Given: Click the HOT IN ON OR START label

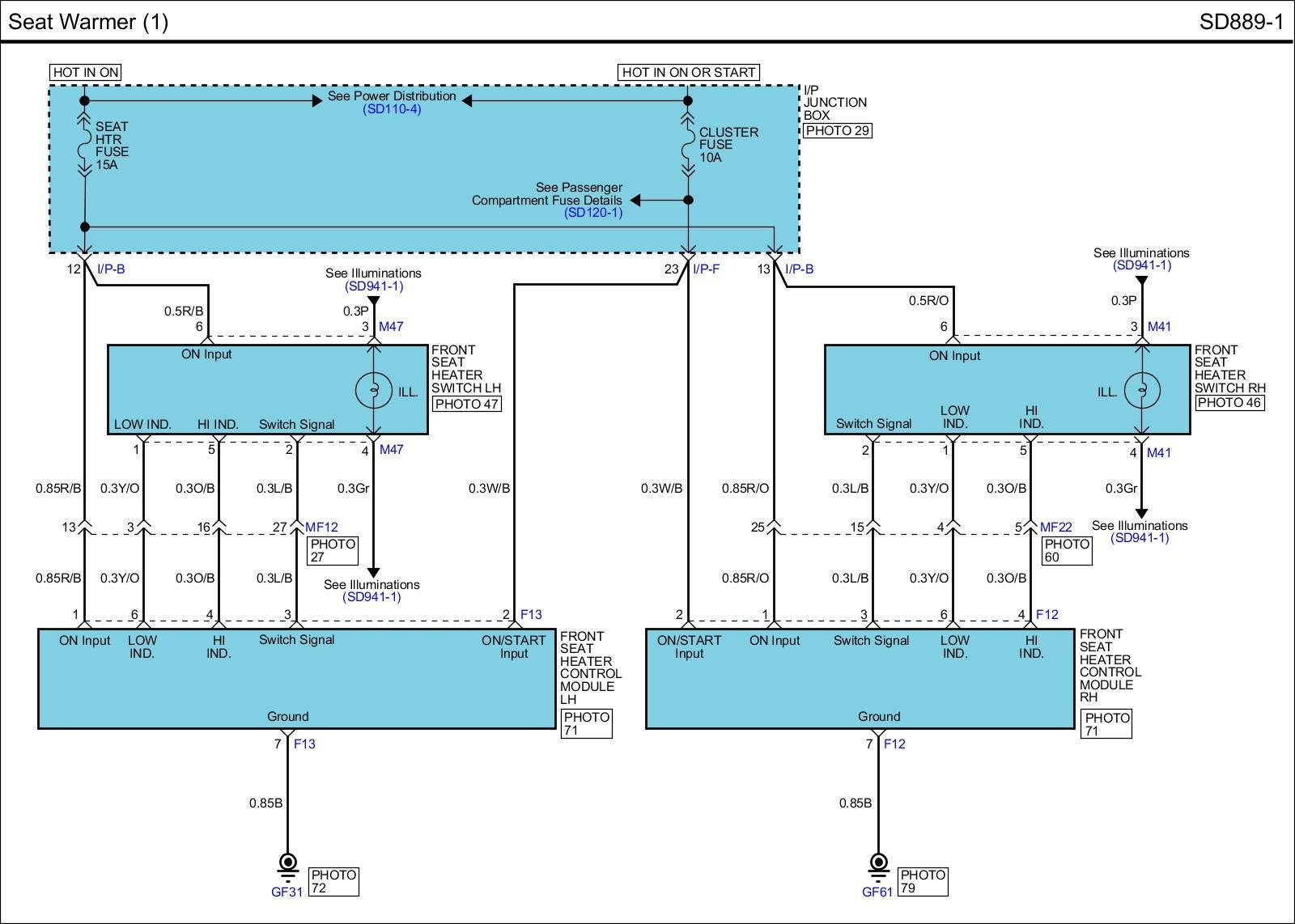Looking at the screenshot, I should pyautogui.click(x=689, y=72).
